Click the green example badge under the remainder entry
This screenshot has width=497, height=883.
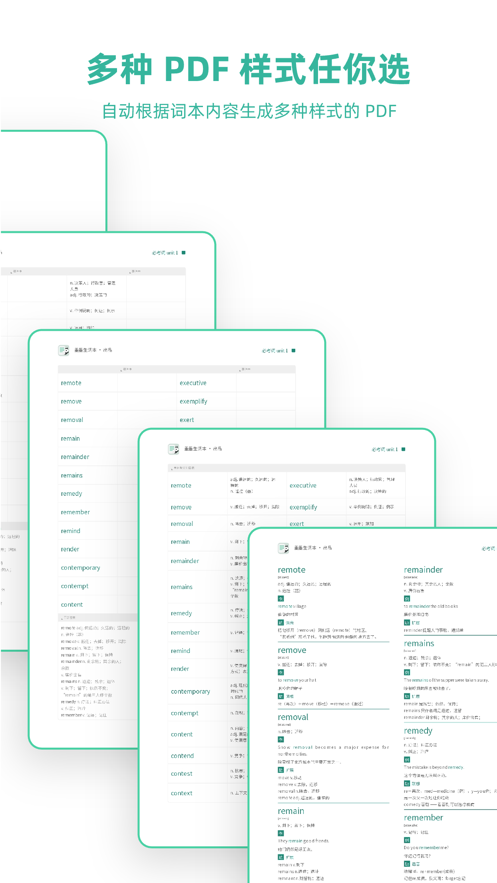point(406,599)
